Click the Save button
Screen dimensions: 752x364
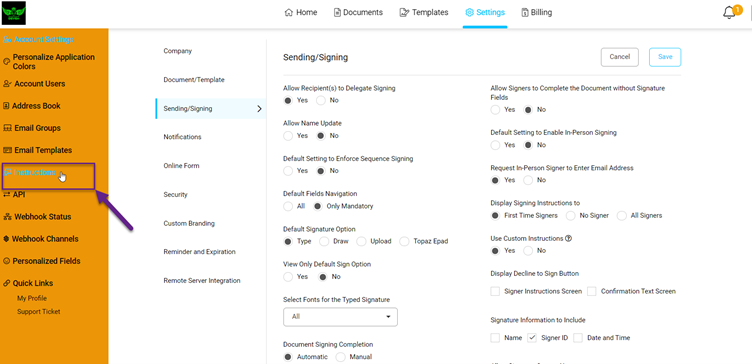[665, 57]
